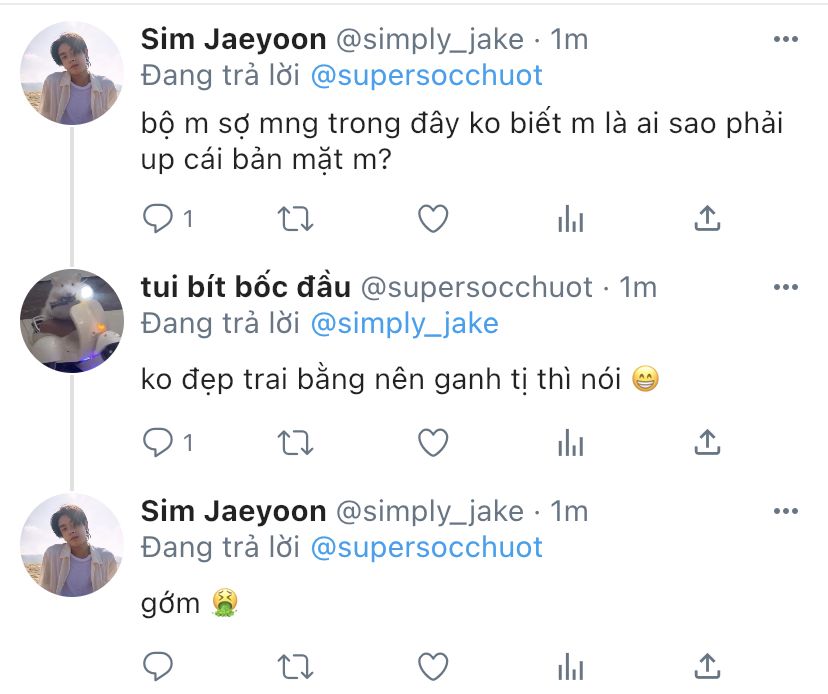Like the first tweet about 'up cái bản mặt'
The width and height of the screenshot is (828, 694).
click(x=432, y=218)
